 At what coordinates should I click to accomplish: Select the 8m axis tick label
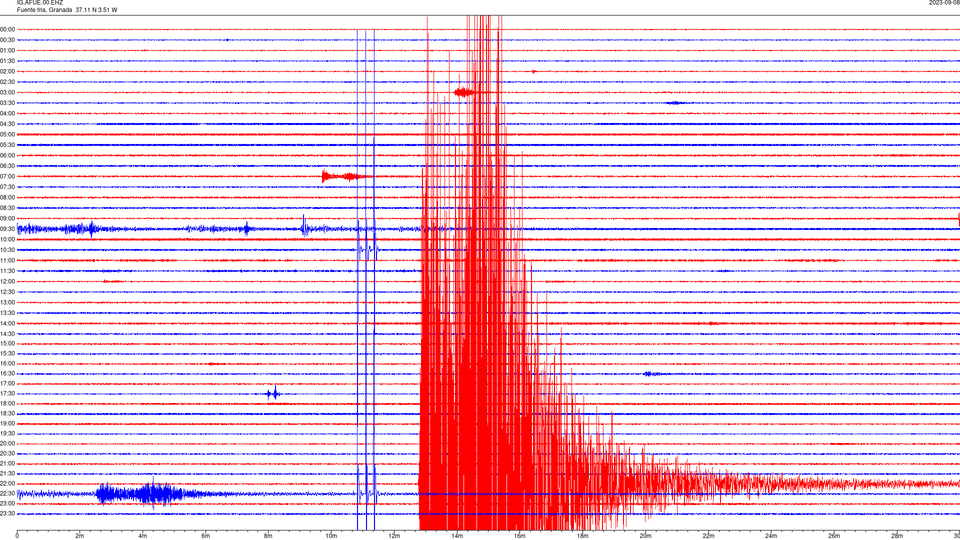(x=268, y=536)
